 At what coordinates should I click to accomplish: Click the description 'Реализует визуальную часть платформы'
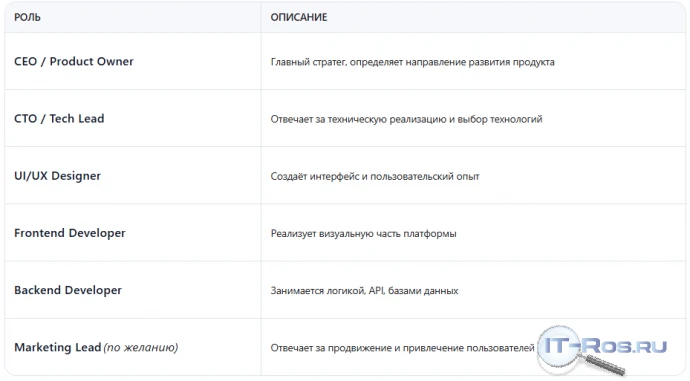tap(363, 234)
